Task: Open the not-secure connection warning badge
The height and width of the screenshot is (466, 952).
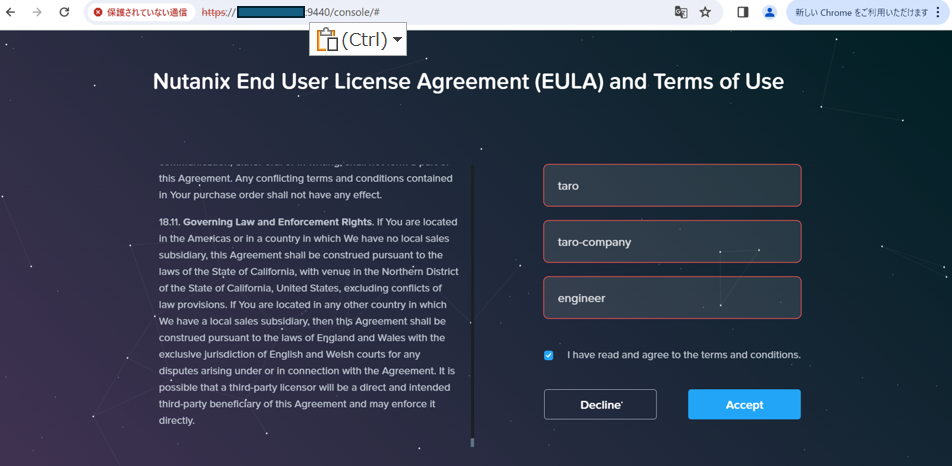Action: (141, 12)
